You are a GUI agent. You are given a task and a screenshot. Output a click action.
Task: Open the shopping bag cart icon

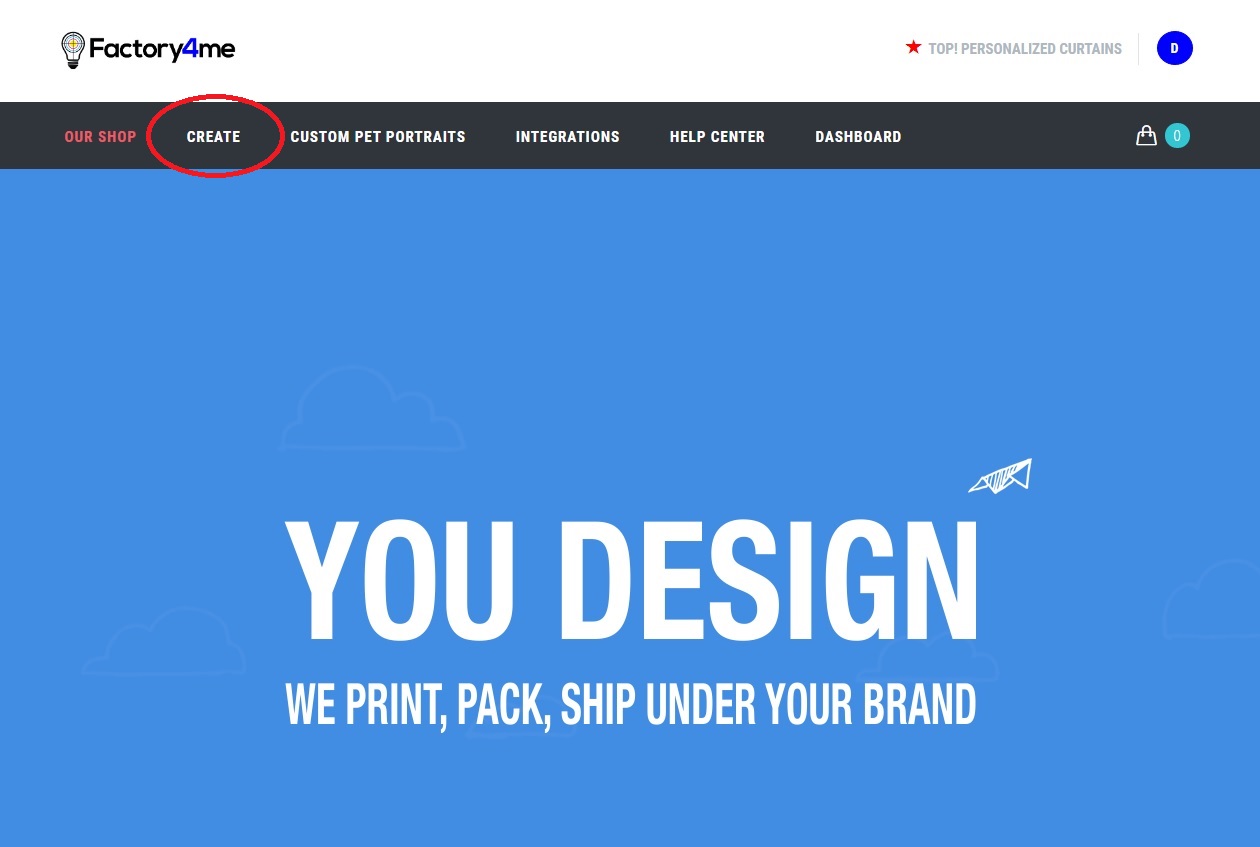1146,135
